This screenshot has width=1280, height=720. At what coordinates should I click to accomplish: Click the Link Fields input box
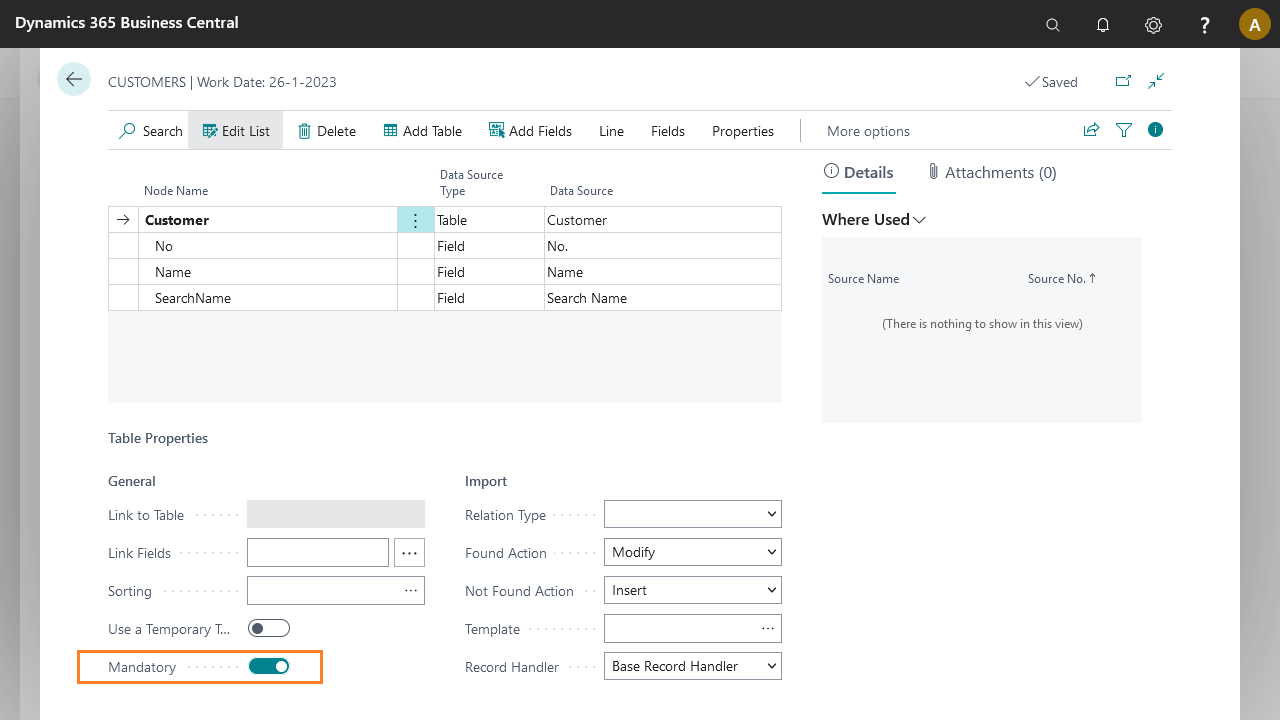click(x=318, y=552)
